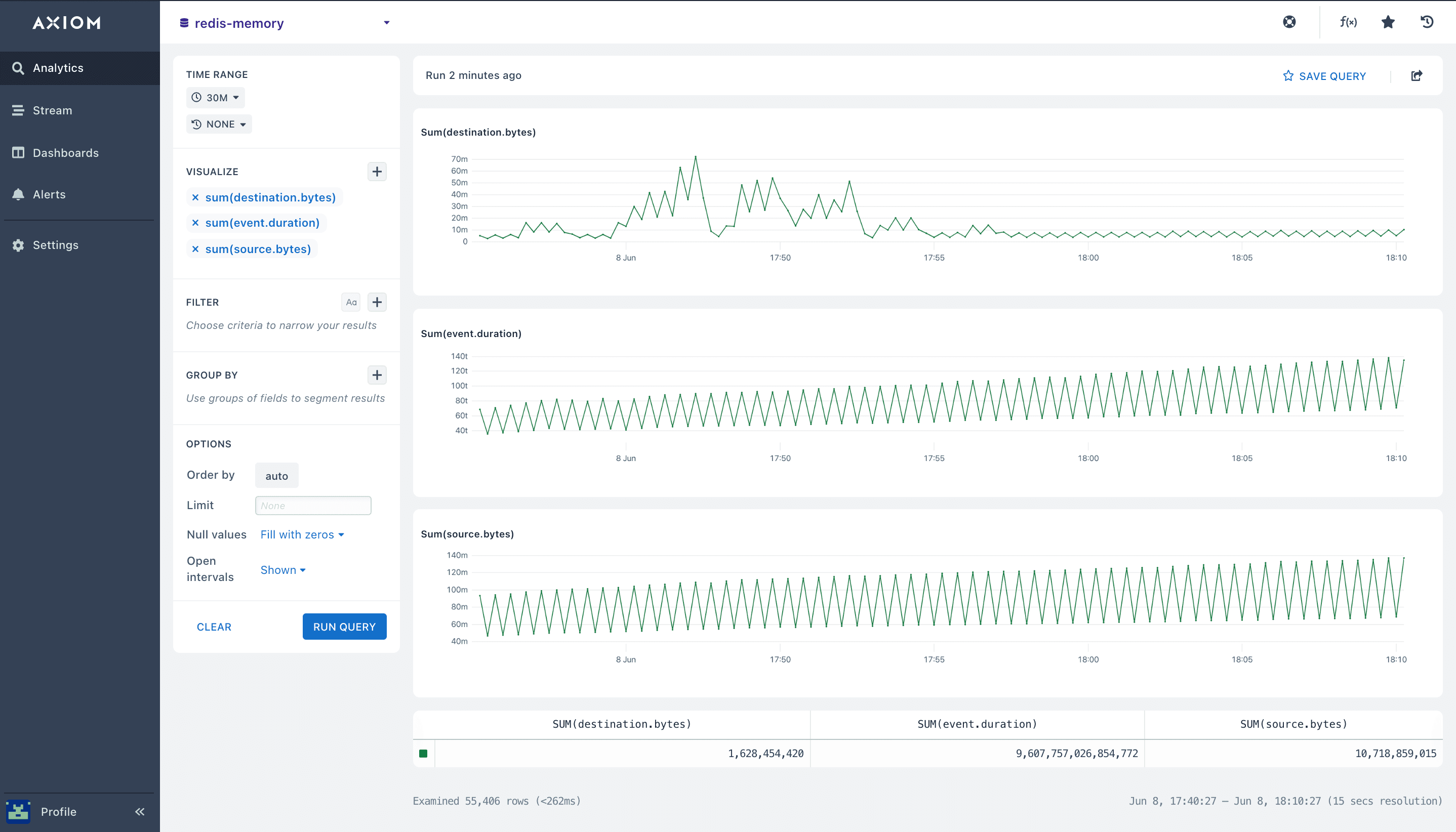Open Dashboards from the sidebar
1456x832 pixels.
click(65, 152)
